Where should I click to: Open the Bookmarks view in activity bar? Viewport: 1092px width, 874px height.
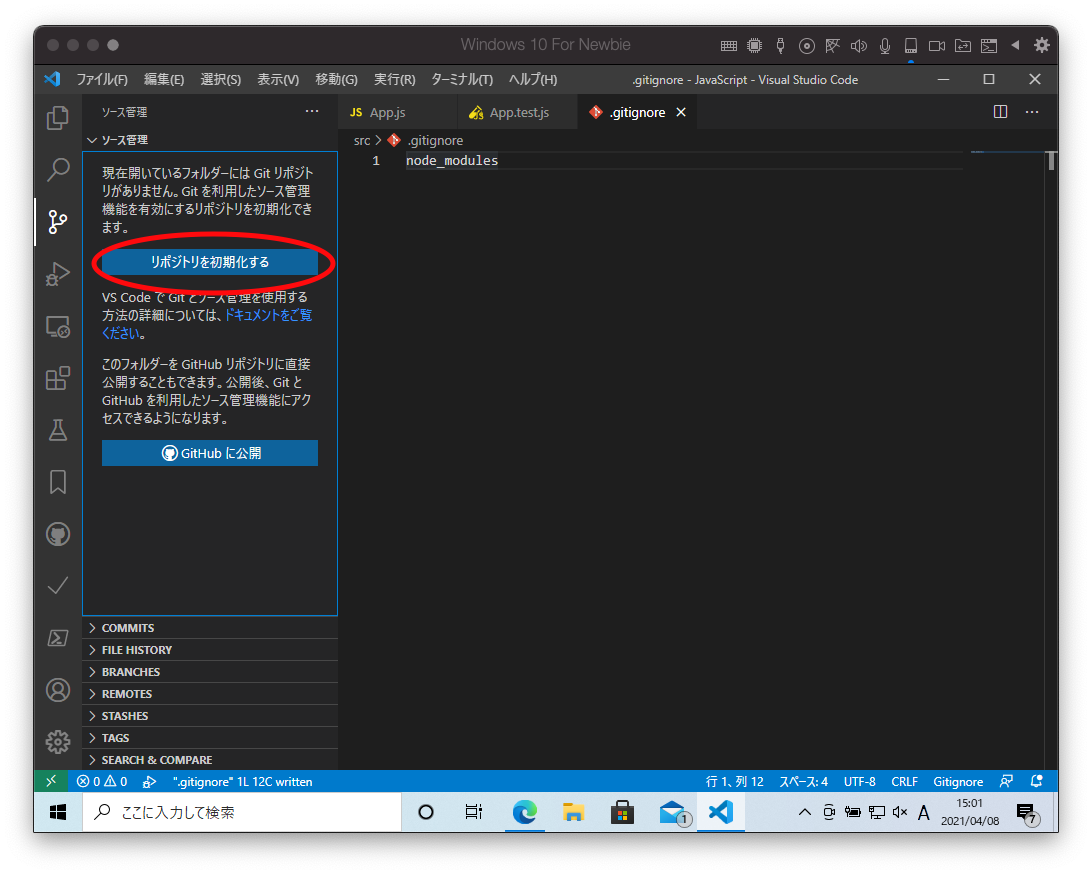[x=58, y=482]
